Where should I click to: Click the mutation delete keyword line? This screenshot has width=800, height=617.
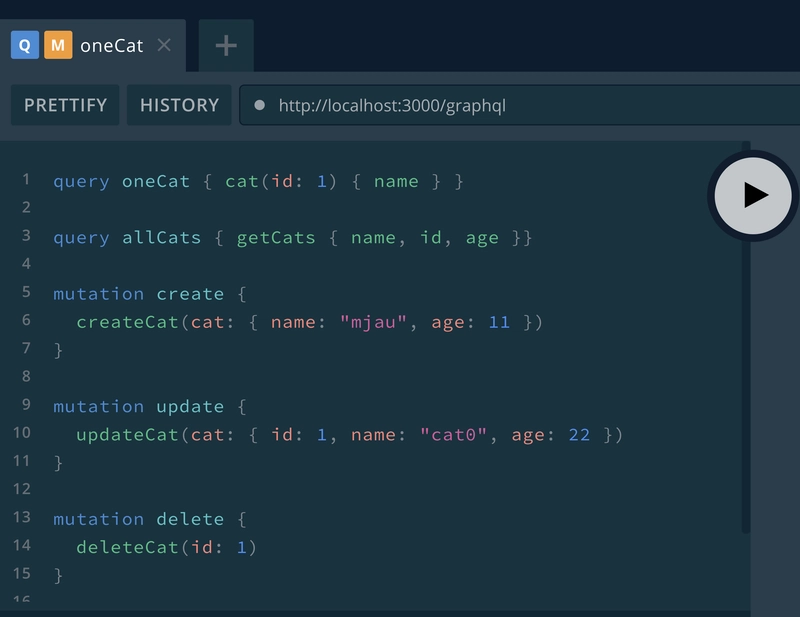pyautogui.click(x=150, y=519)
